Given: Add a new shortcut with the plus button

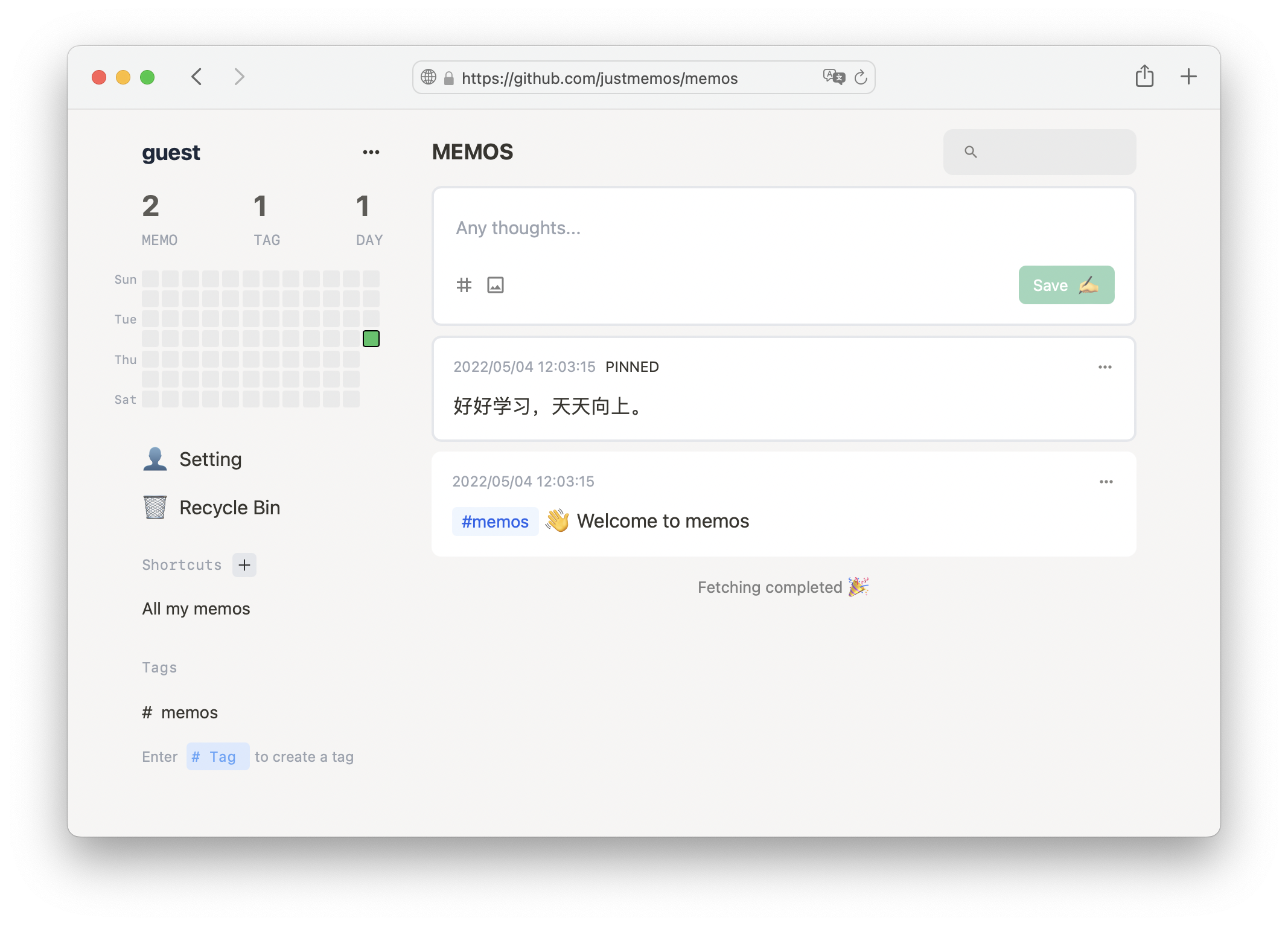Looking at the screenshot, I should click(x=244, y=564).
